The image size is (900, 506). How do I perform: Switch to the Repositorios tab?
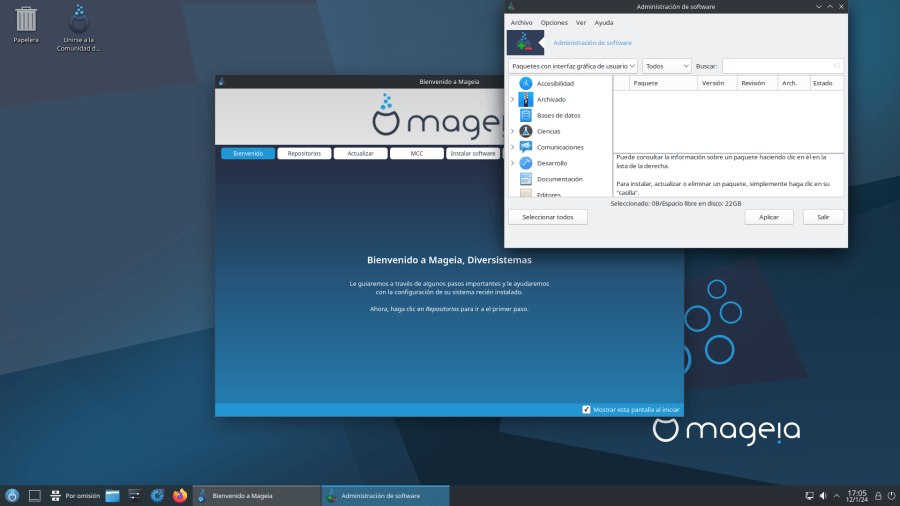point(304,154)
